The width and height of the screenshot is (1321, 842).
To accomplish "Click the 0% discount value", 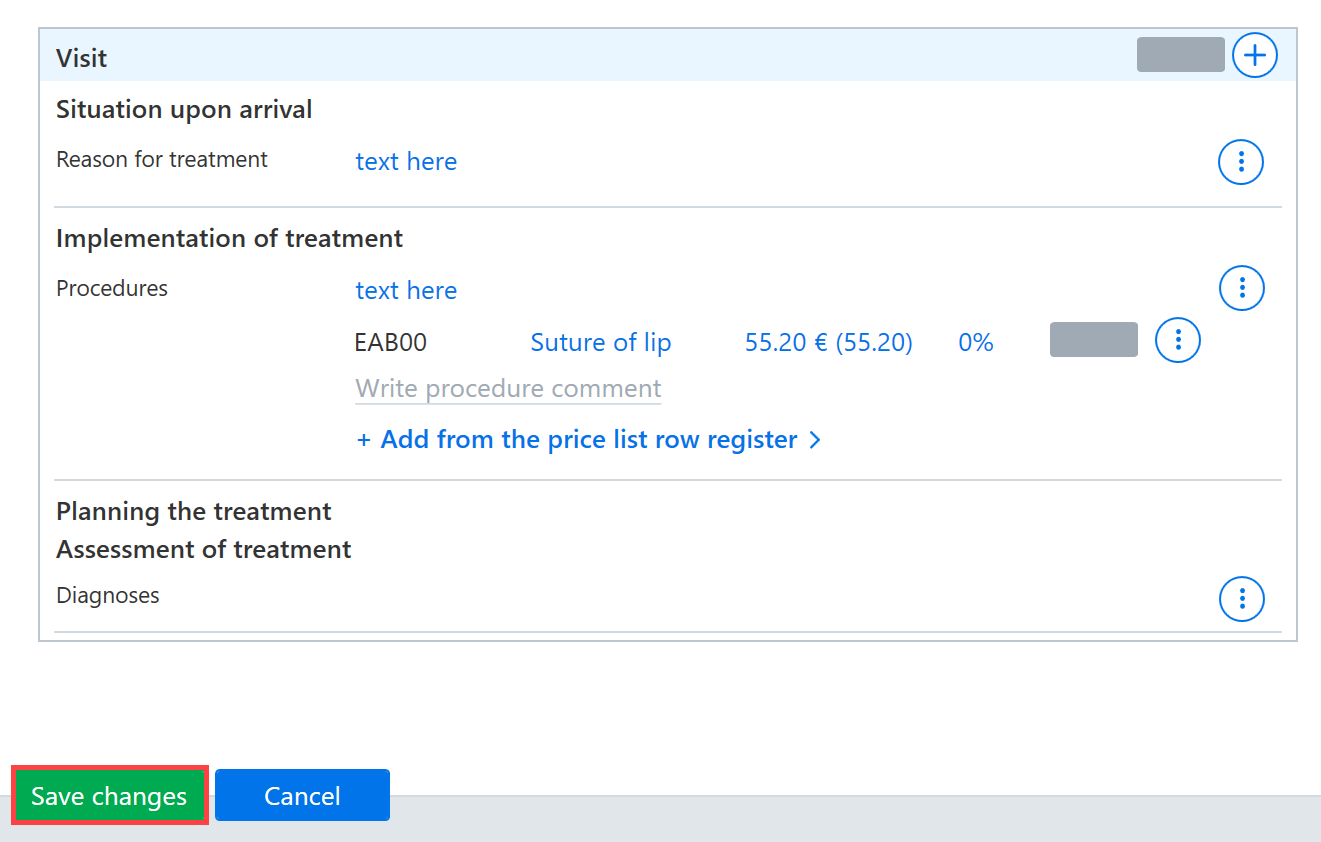I will pyautogui.click(x=976, y=343).
